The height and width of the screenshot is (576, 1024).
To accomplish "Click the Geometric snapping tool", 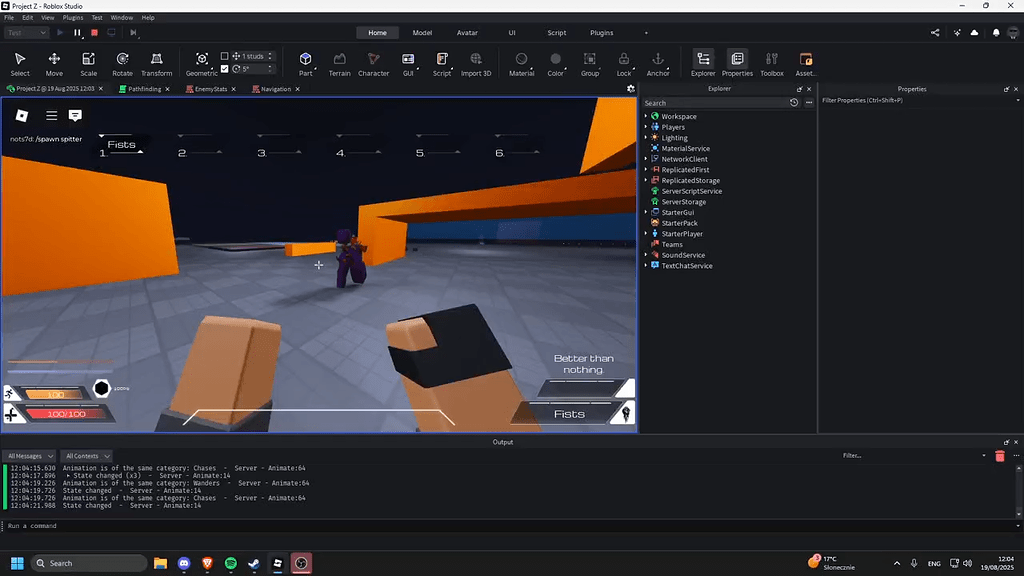I will (201, 64).
